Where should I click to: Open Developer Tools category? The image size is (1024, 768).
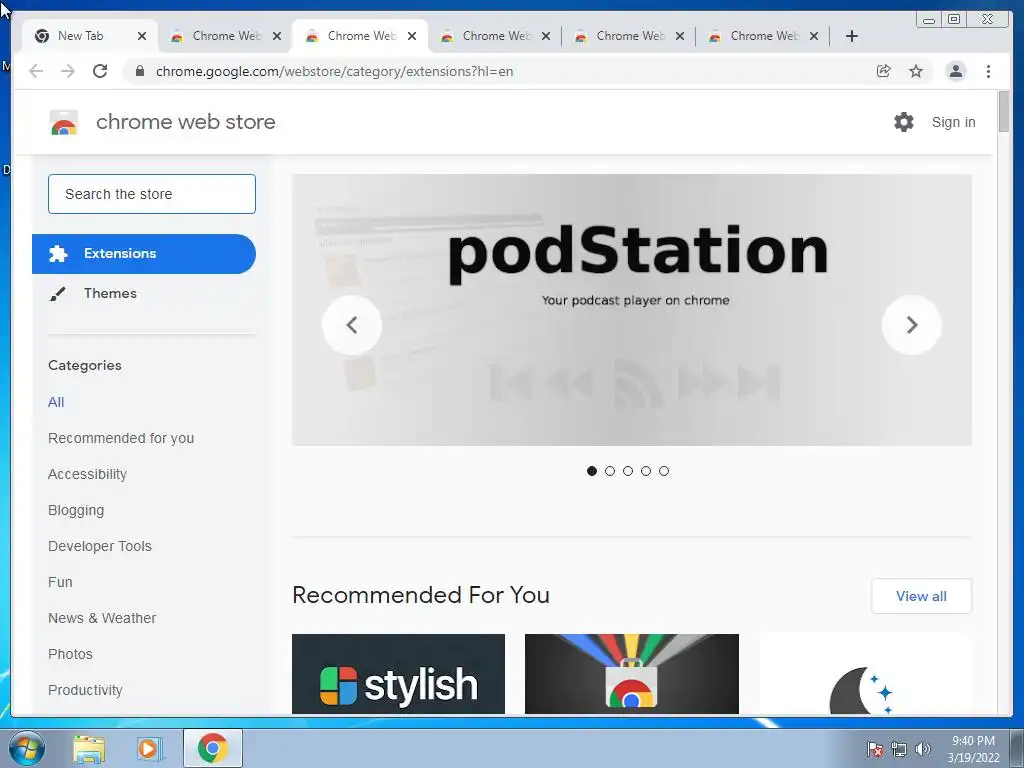[x=100, y=546]
